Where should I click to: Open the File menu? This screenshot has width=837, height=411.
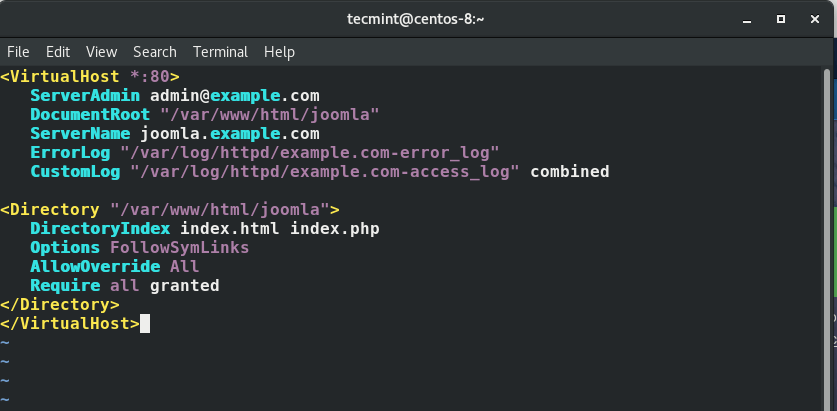click(x=18, y=51)
